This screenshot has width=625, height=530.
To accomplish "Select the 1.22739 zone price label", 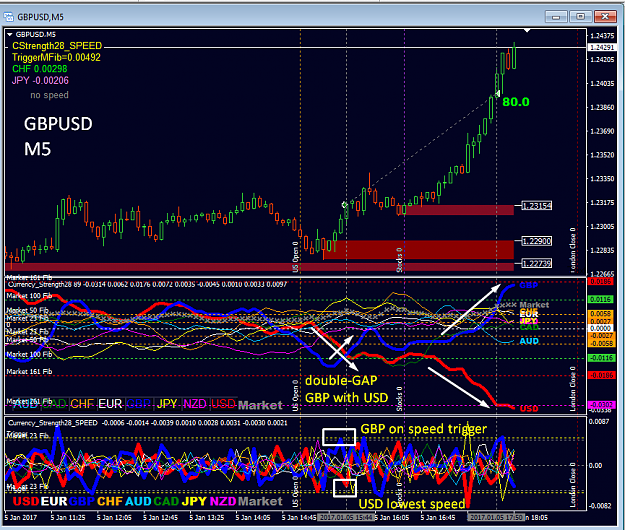I will pyautogui.click(x=537, y=263).
